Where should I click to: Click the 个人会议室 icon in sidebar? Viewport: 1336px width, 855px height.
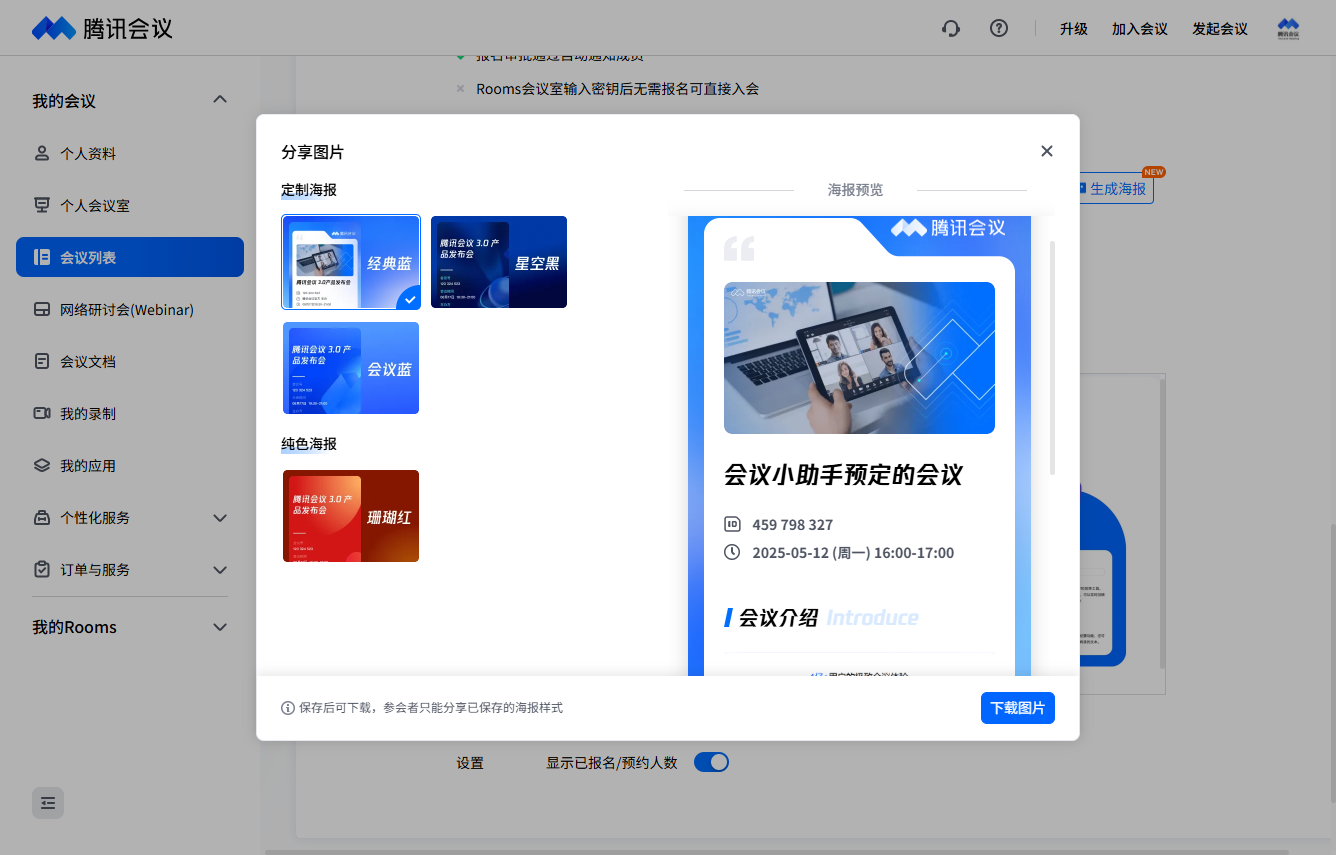coord(42,205)
